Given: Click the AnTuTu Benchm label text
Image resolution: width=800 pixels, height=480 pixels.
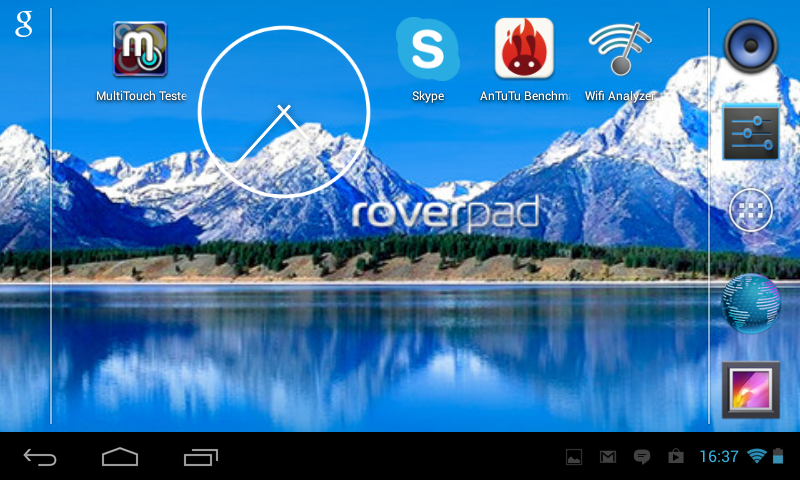Looking at the screenshot, I should 525,96.
